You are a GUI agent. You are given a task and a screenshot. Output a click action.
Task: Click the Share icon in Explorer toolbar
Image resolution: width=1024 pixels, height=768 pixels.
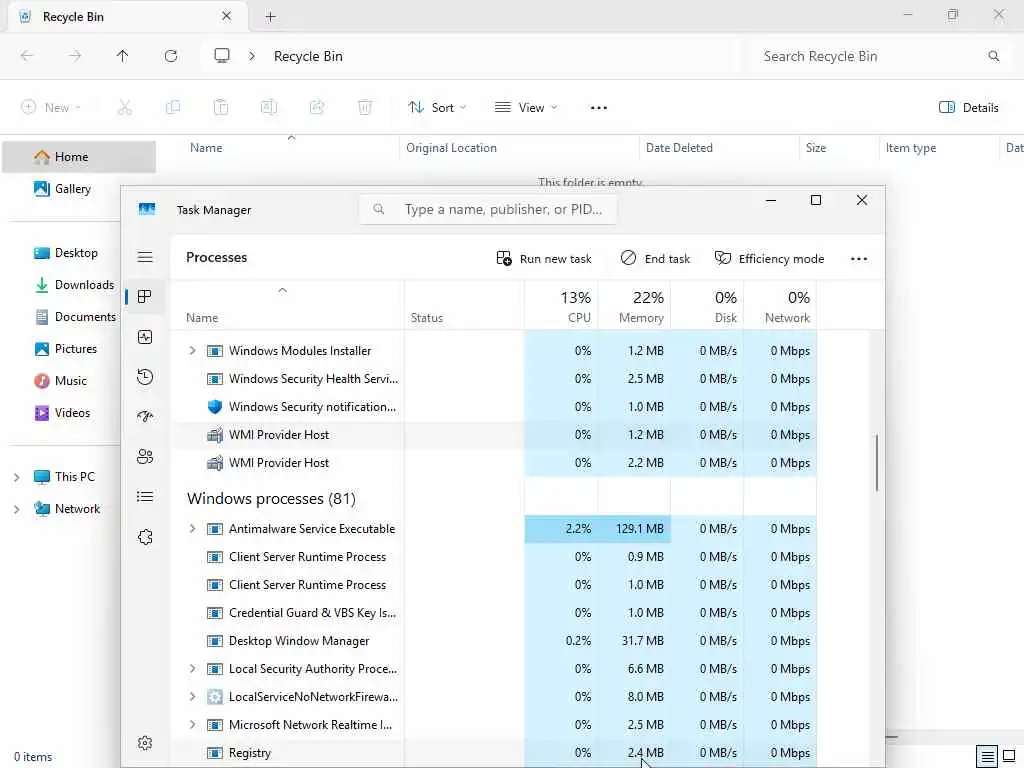pos(317,108)
